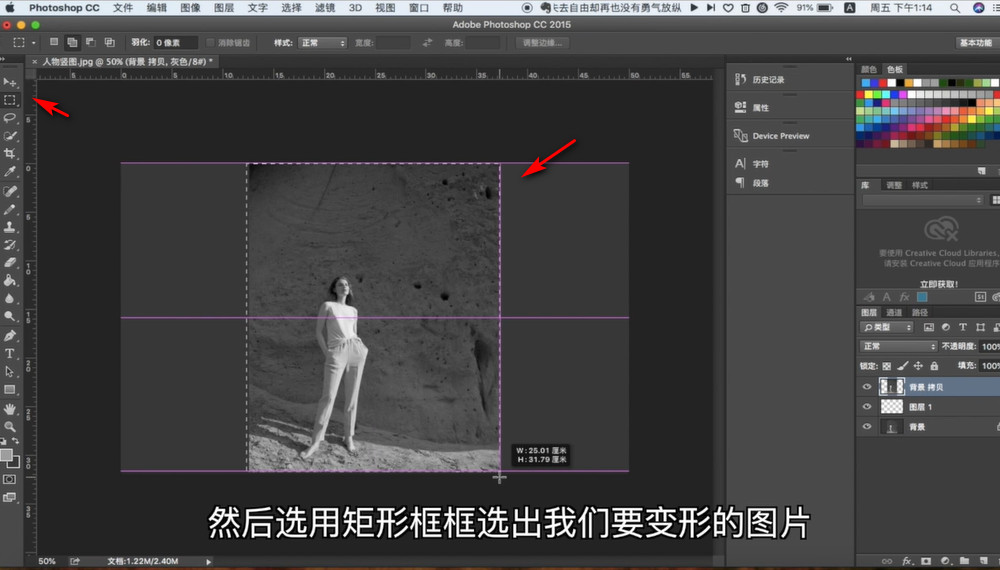Open the 样式 style dropdown
Screen dimensions: 1000x570
pos(323,43)
